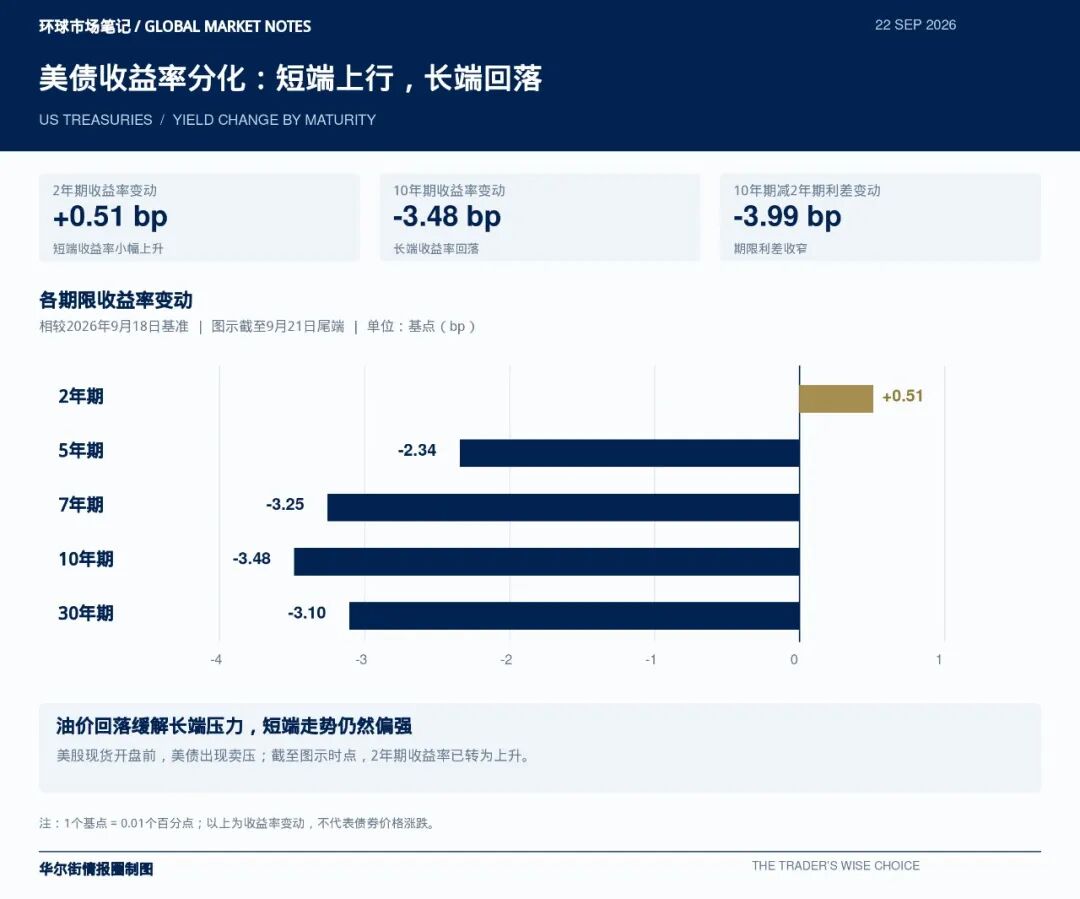Viewport: 1080px width, 899px height.
Task: Click the -2.34 data label
Action: click(417, 451)
